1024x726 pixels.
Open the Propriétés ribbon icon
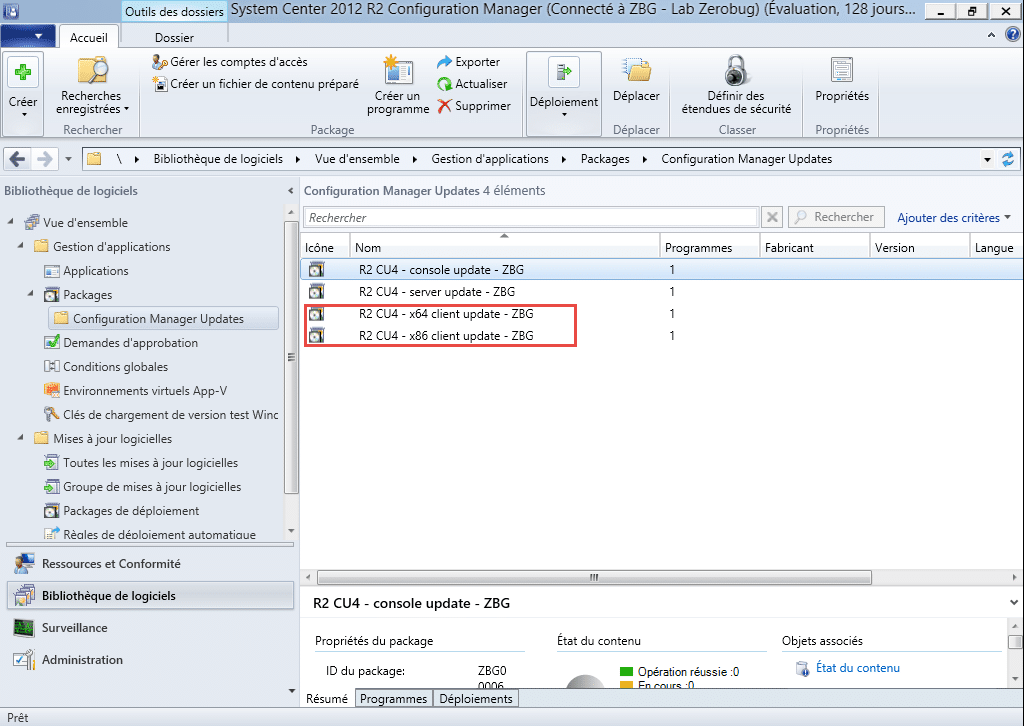point(842,71)
